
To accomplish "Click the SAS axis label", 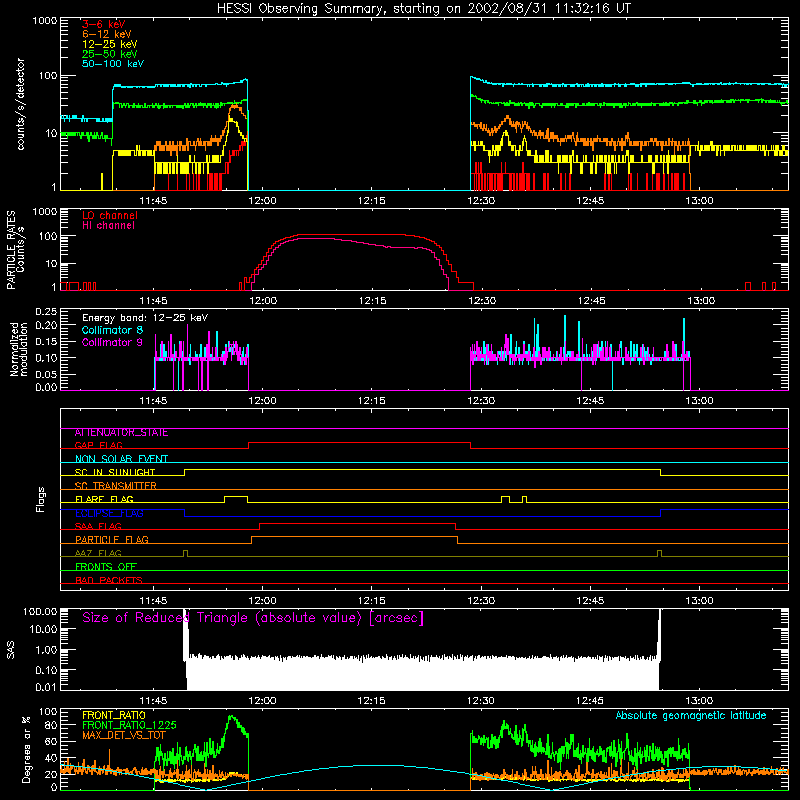I will click(x=11, y=650).
